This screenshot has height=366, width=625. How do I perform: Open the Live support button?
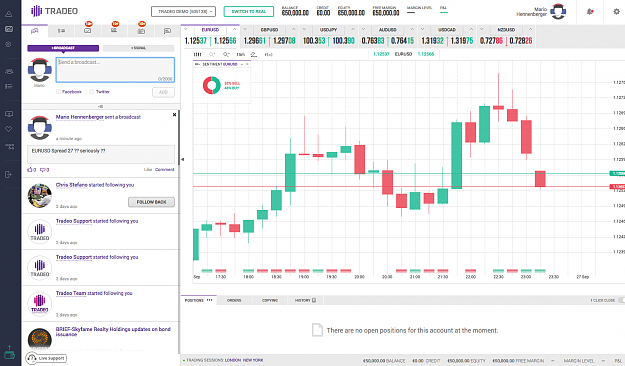coord(46,358)
